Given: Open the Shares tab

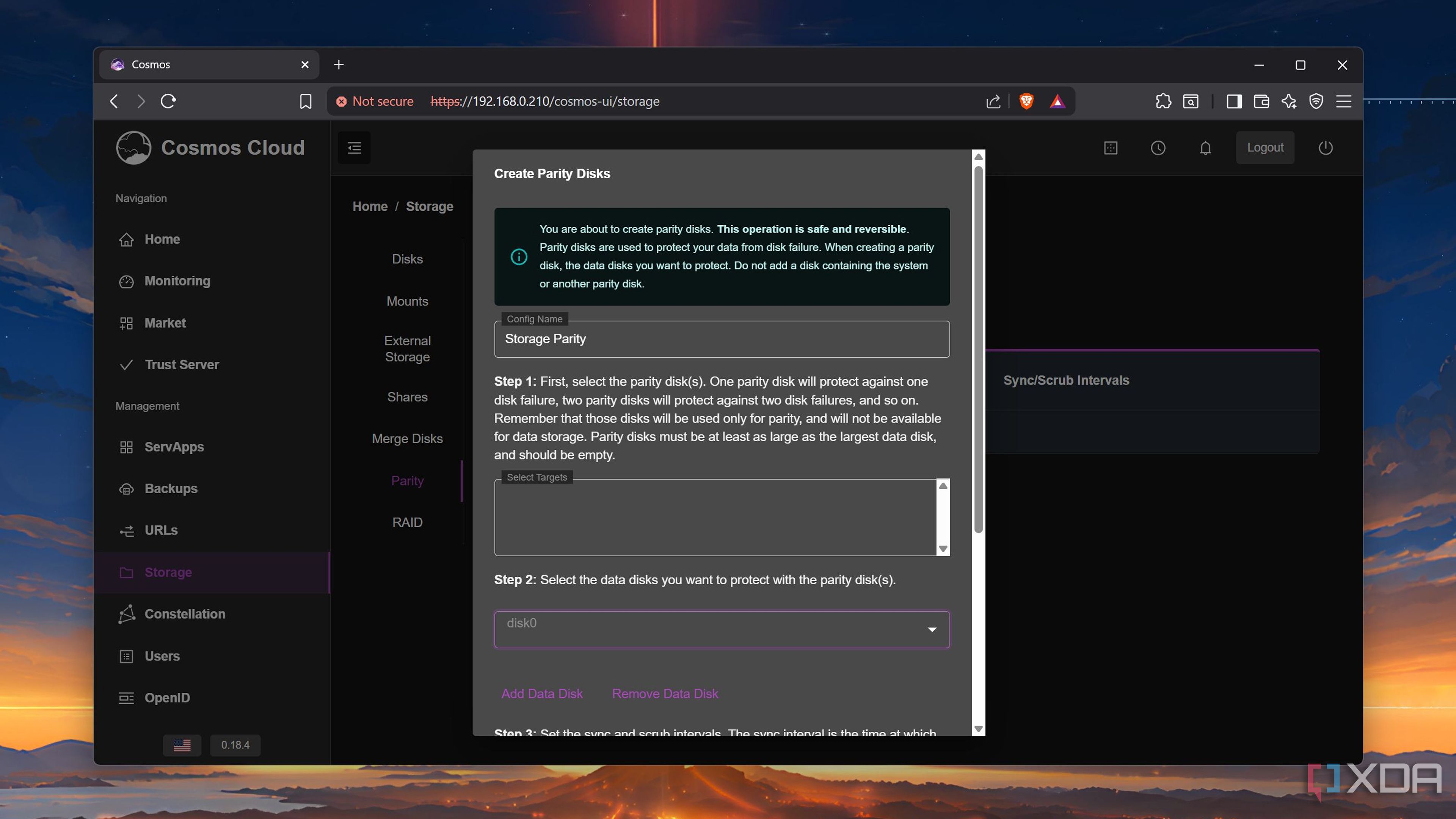Looking at the screenshot, I should pyautogui.click(x=407, y=397).
